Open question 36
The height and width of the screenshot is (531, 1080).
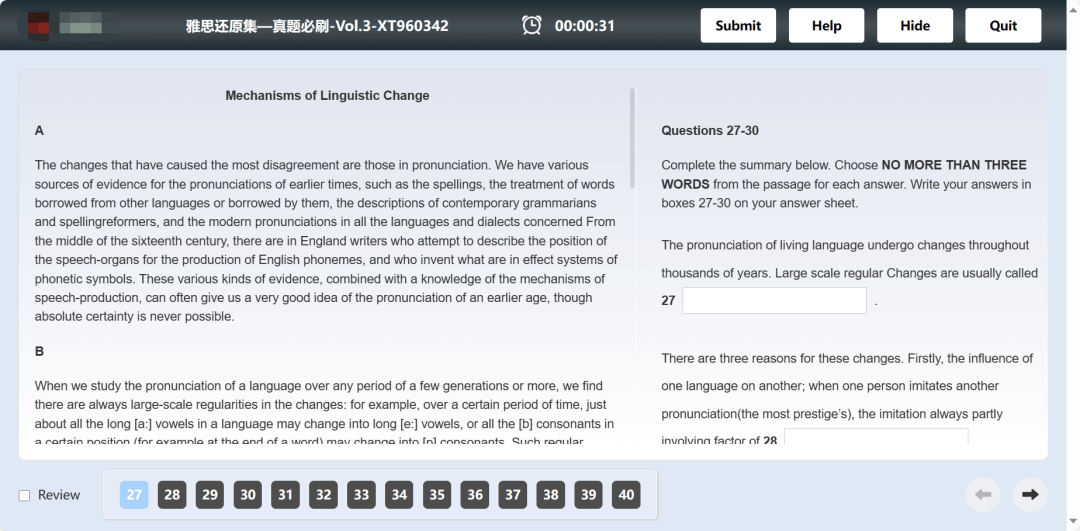(475, 494)
